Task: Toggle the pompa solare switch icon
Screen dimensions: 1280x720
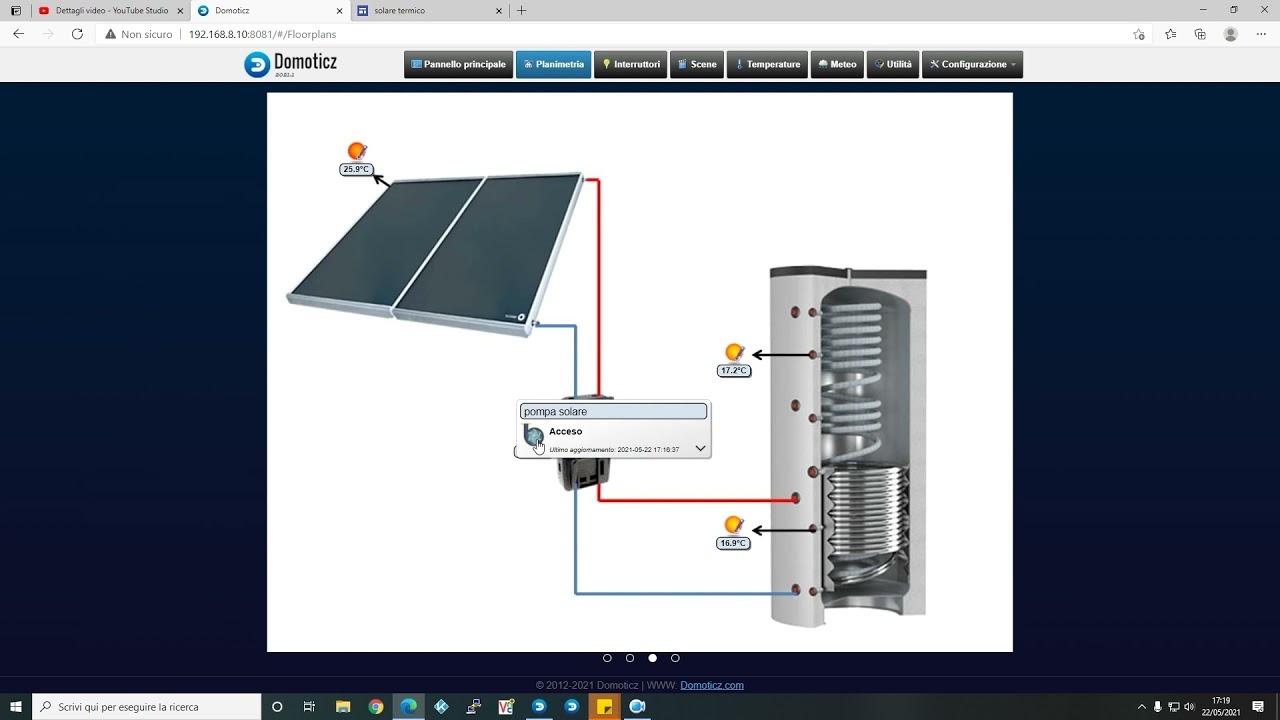Action: coord(534,436)
